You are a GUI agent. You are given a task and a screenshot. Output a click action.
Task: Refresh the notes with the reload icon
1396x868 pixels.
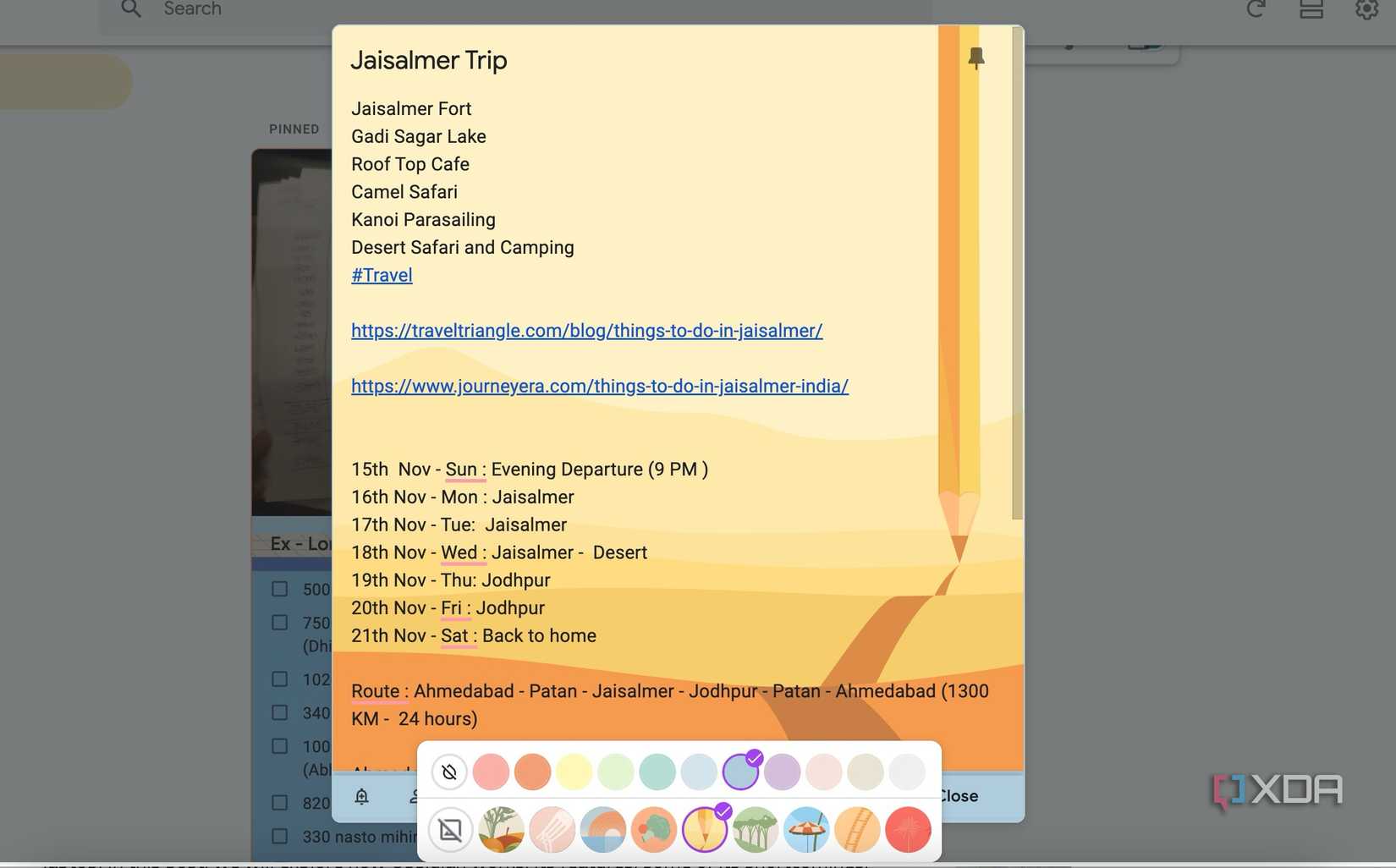tap(1256, 9)
